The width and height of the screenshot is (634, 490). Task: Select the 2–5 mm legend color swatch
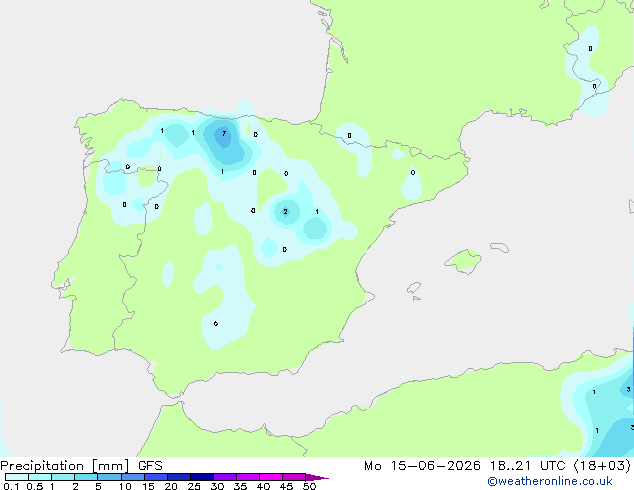pos(86,477)
